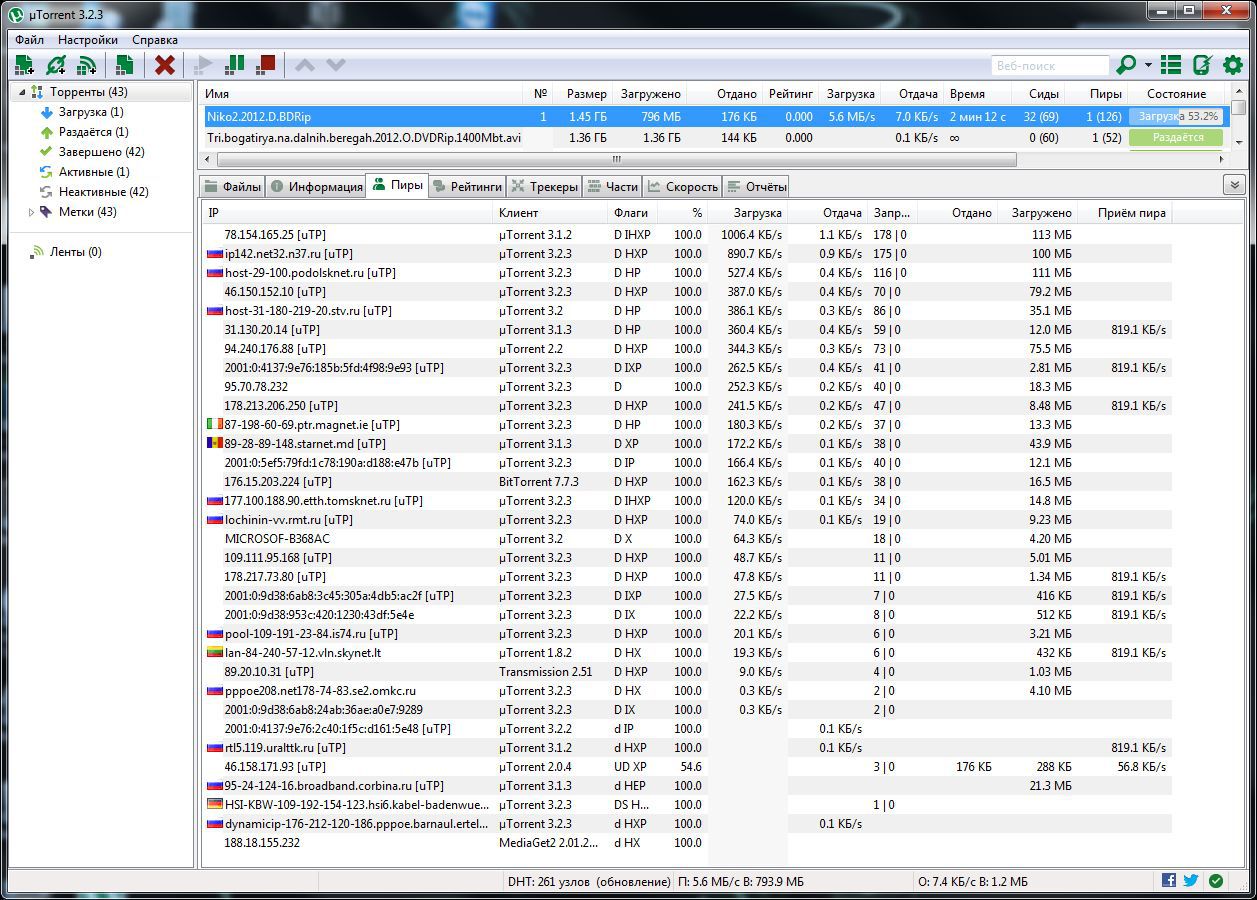1257x900 pixels.
Task: Click the Create New Torrent icon
Action: click(124, 65)
